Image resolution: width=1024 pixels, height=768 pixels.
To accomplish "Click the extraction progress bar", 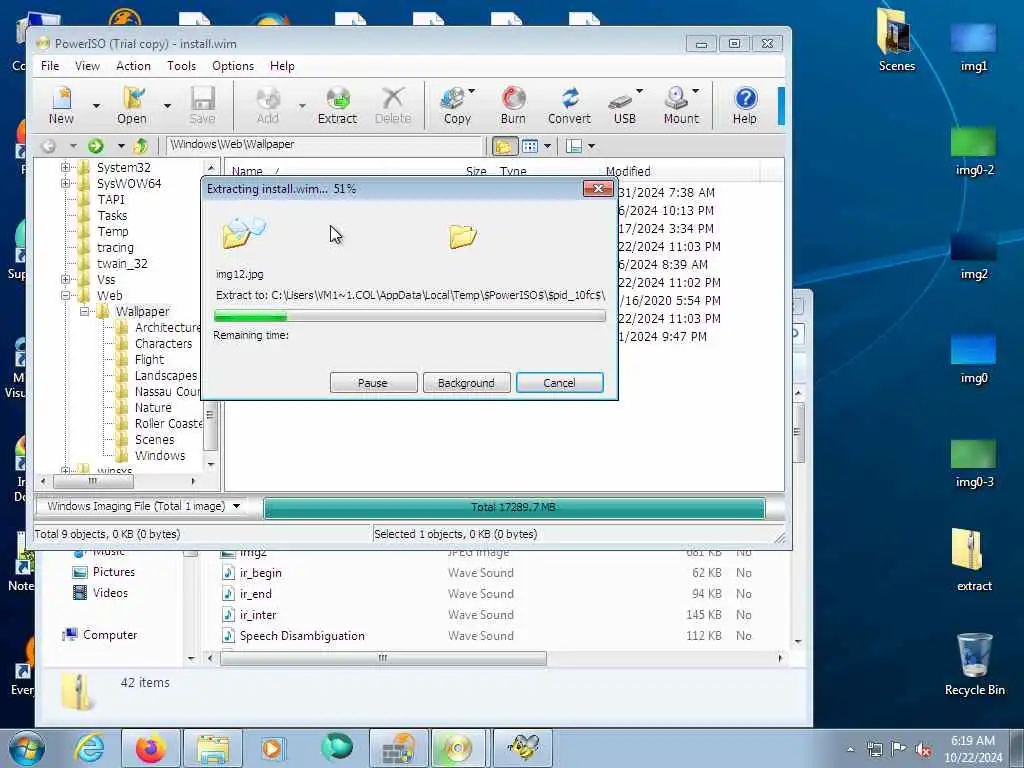I will tap(409, 316).
